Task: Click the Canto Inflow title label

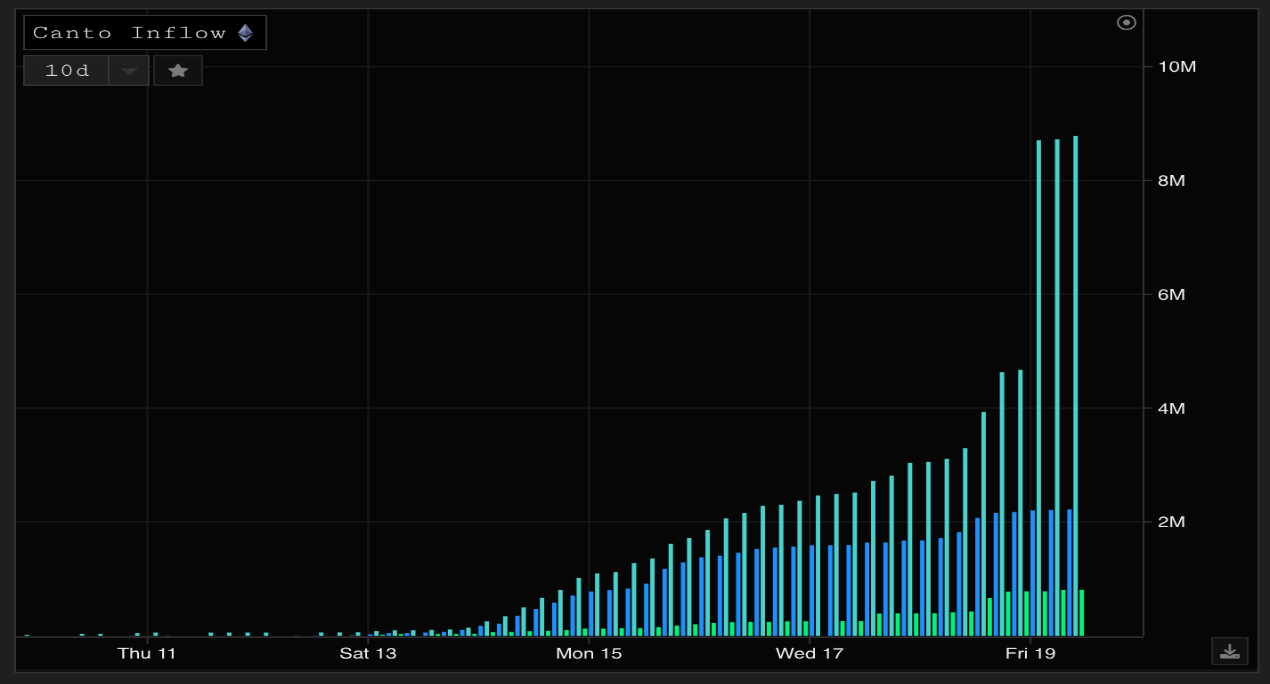Action: [x=130, y=33]
